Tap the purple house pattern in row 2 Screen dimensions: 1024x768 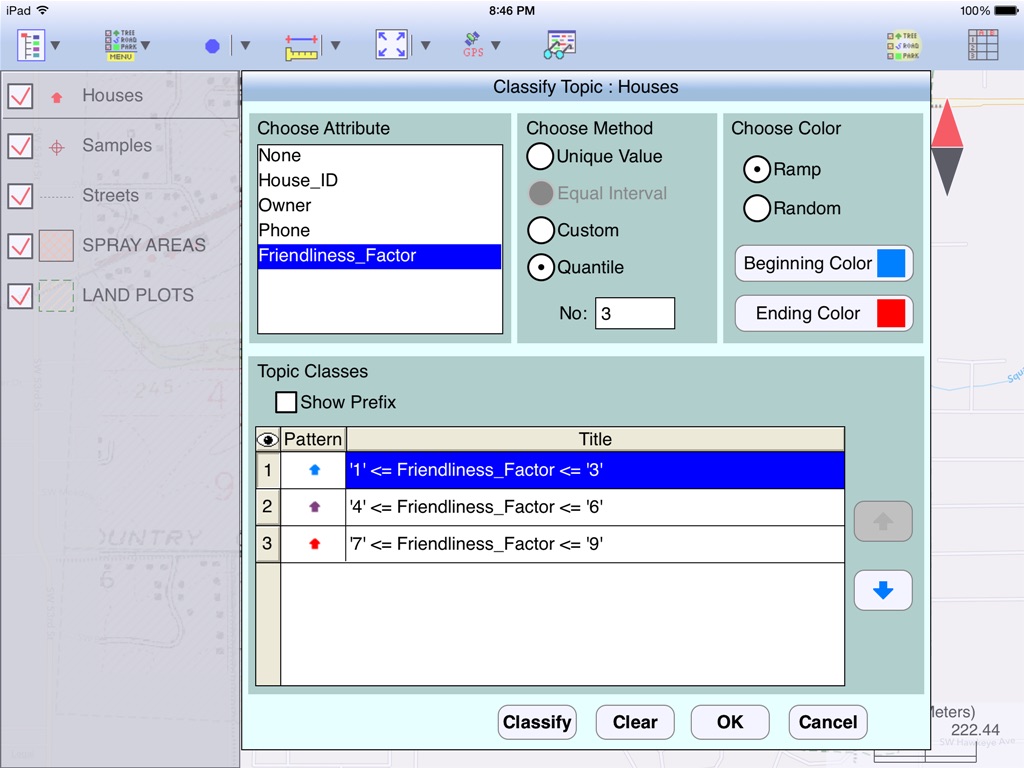(314, 506)
